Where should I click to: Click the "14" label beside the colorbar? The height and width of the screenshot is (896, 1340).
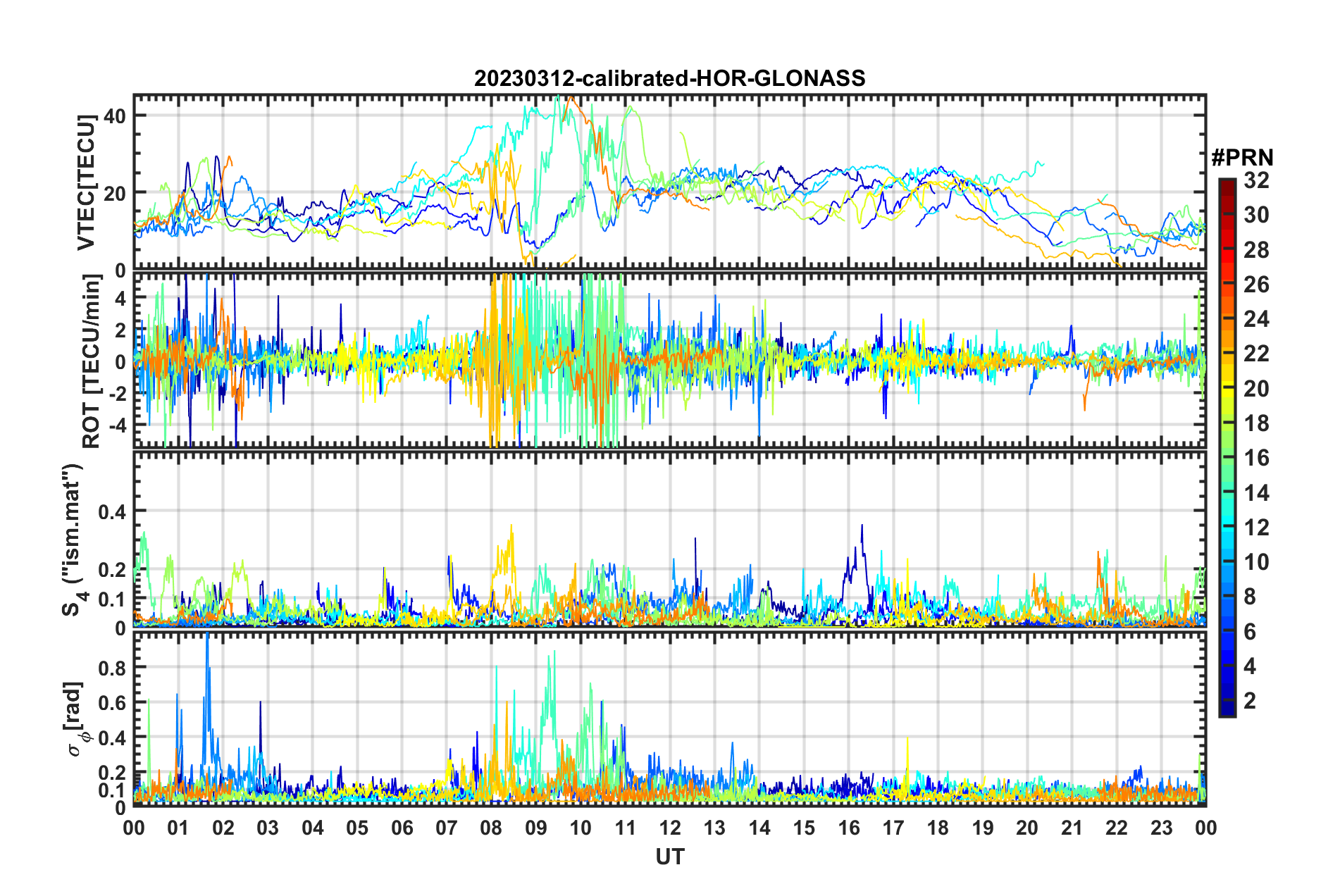[1256, 493]
